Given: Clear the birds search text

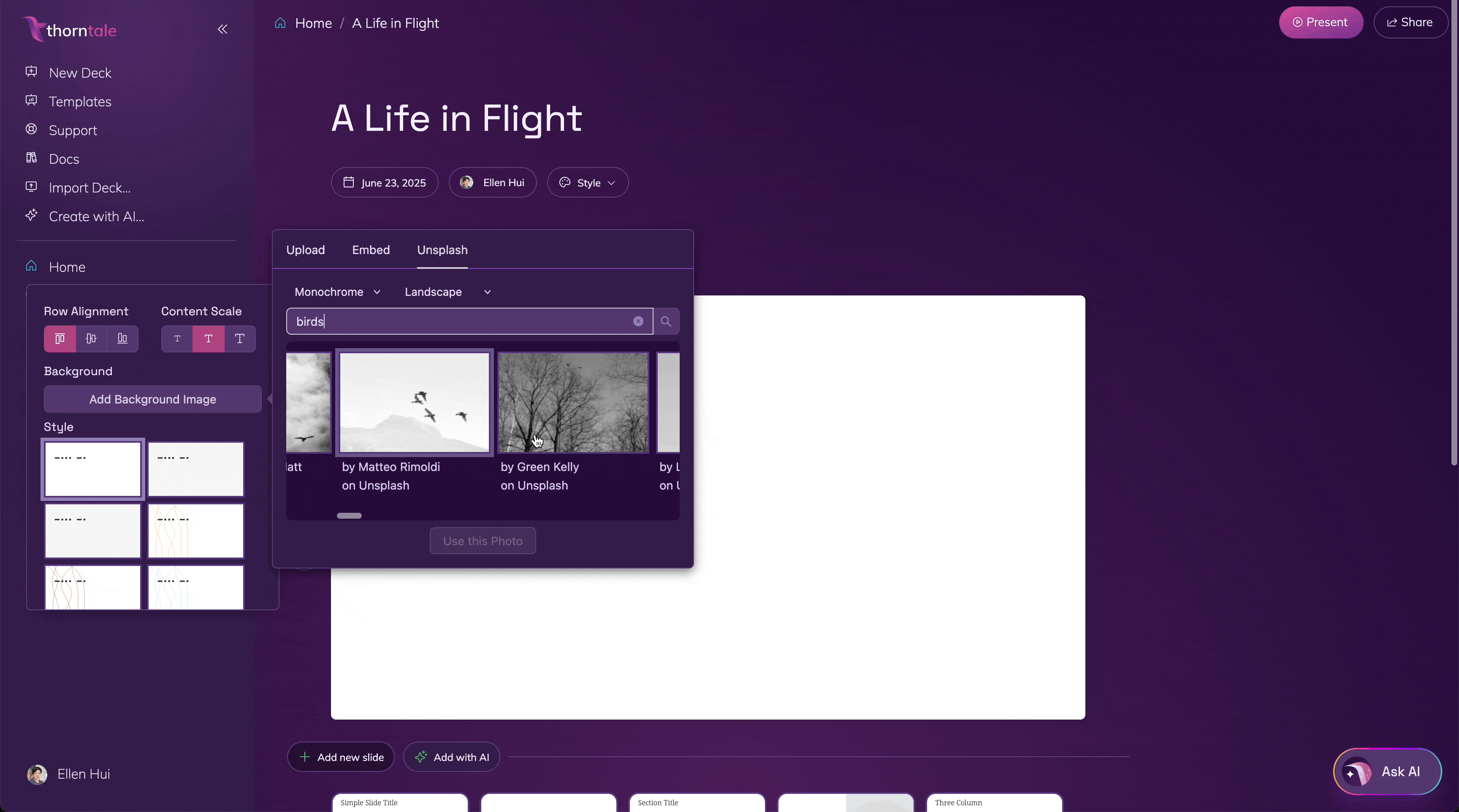Looking at the screenshot, I should point(638,322).
